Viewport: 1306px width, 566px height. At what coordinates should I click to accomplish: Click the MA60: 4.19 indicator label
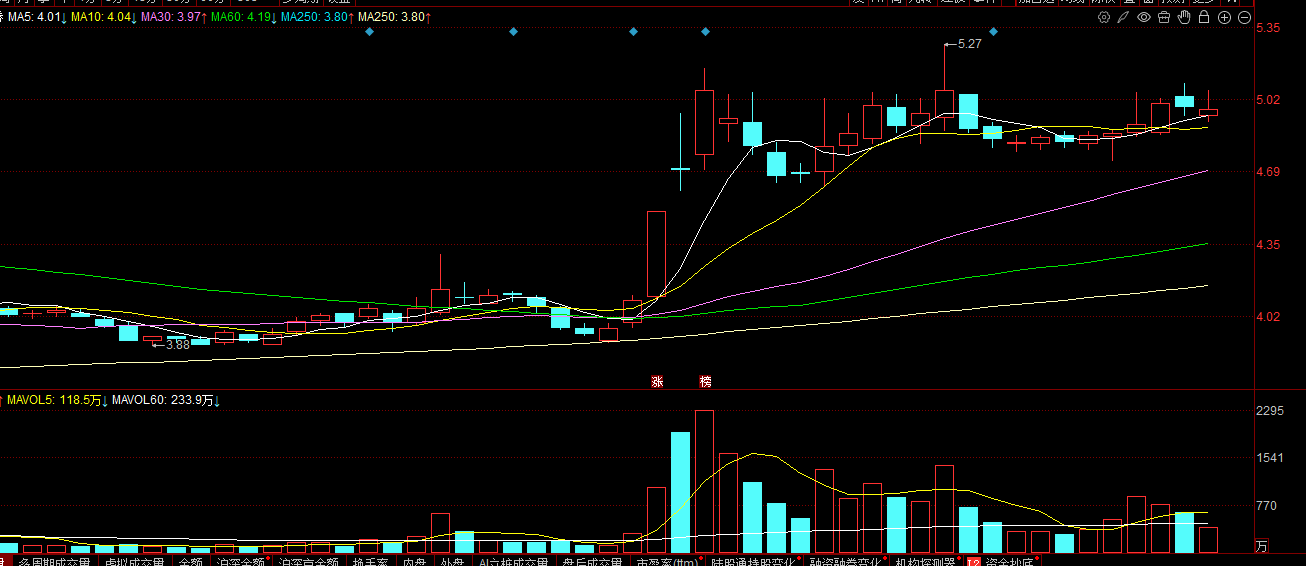[x=245, y=18]
